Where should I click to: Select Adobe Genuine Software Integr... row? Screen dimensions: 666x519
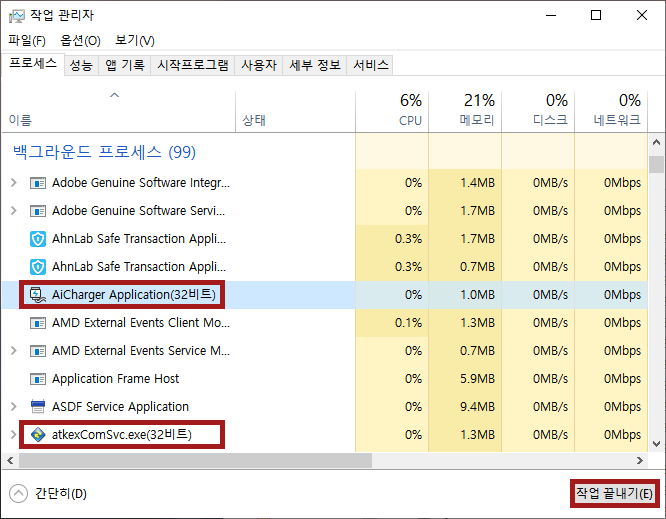[325, 183]
